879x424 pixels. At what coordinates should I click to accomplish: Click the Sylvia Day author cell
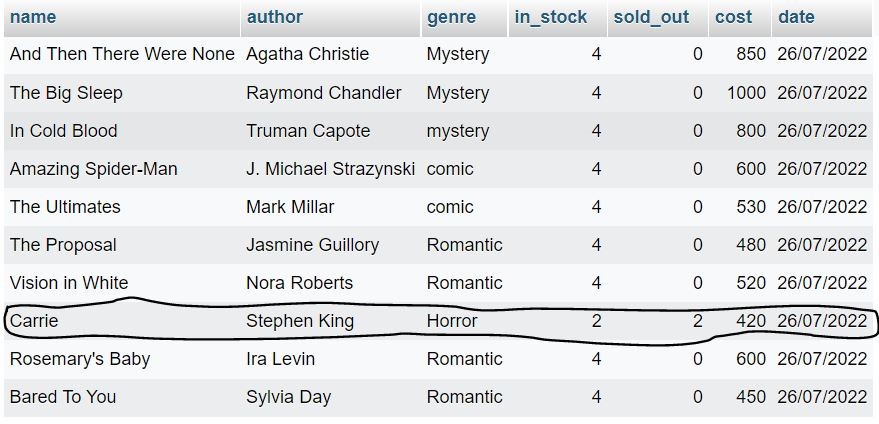coord(288,397)
